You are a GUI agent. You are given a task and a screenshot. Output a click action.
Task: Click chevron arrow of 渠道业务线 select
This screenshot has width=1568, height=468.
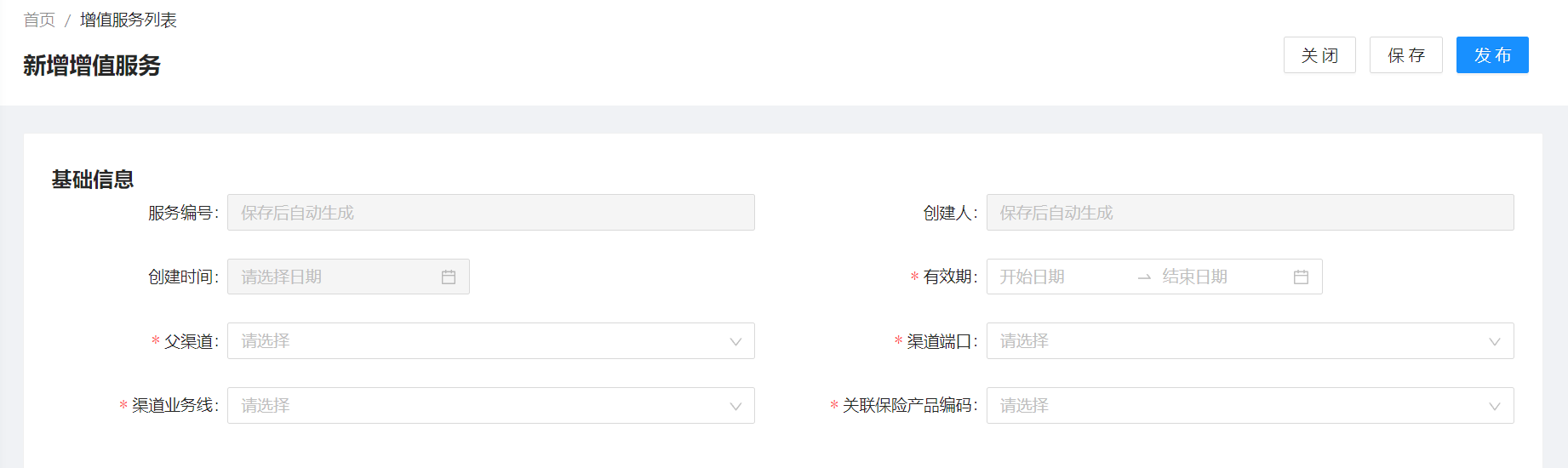[x=735, y=406]
